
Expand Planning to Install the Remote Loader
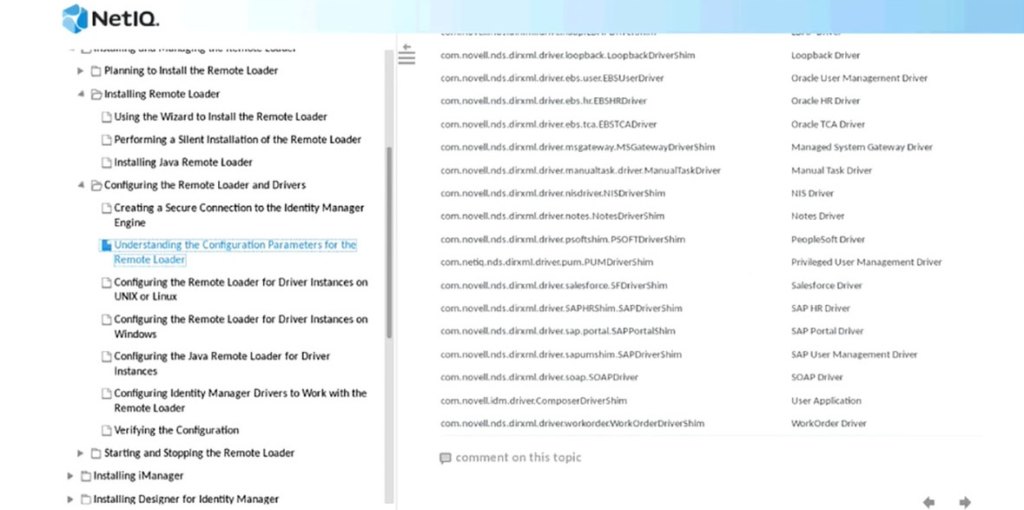click(x=81, y=71)
